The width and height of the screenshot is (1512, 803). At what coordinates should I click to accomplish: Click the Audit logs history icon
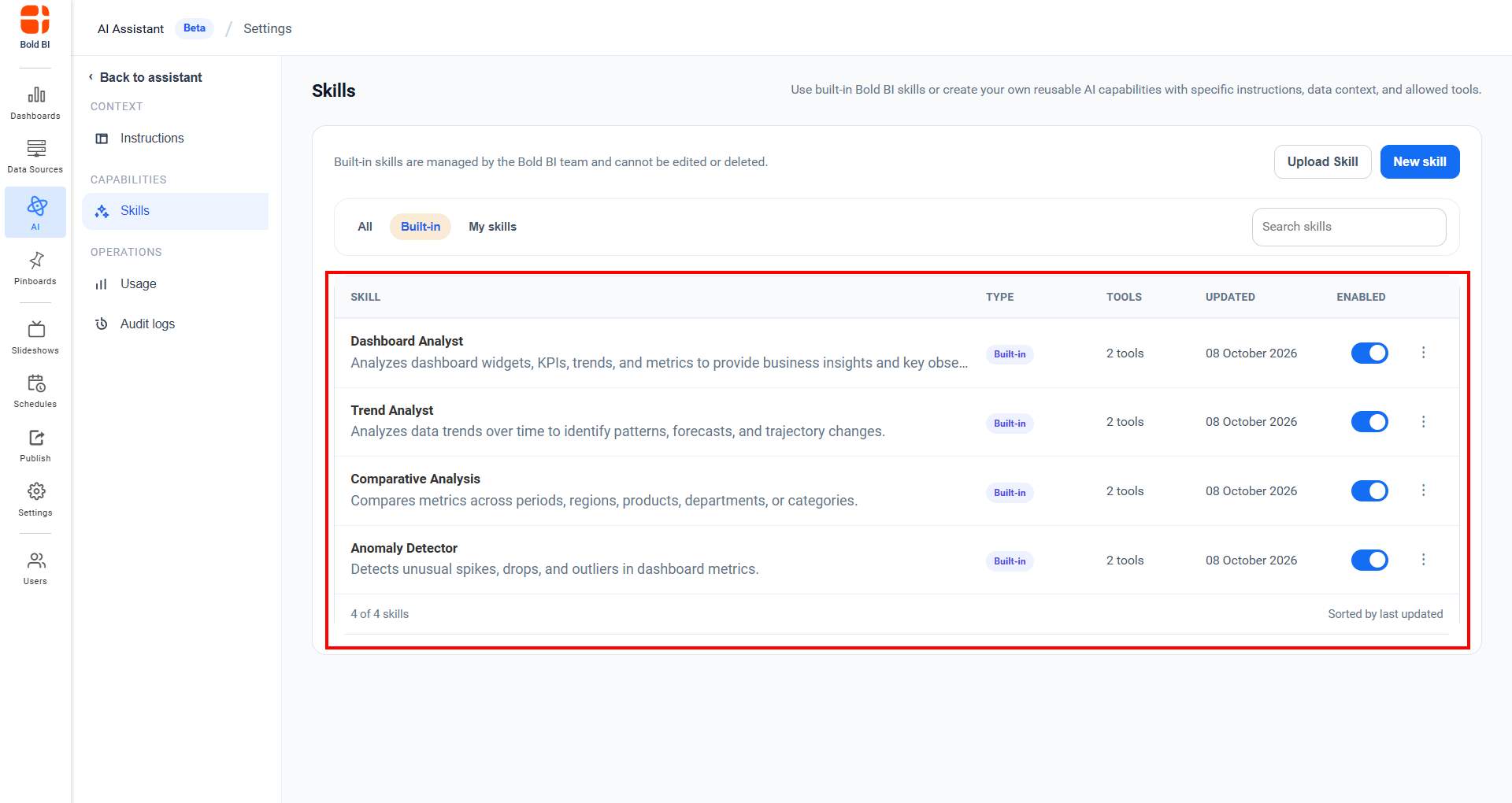(102, 324)
